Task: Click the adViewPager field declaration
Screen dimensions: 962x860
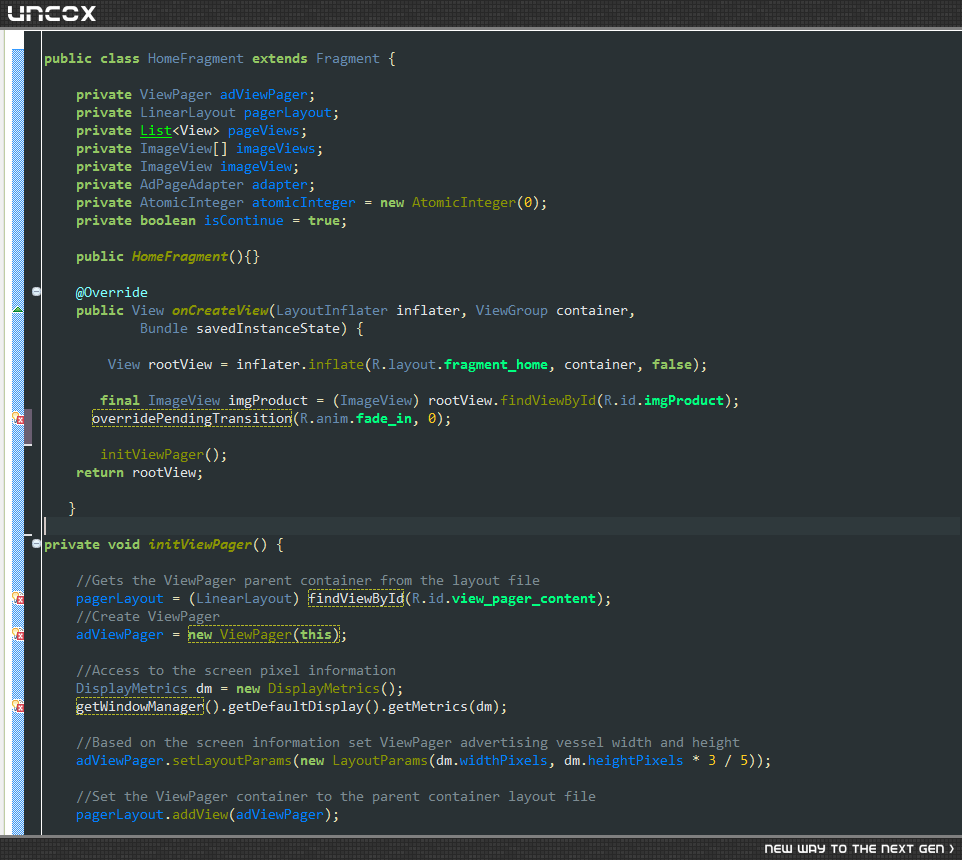Action: point(264,94)
